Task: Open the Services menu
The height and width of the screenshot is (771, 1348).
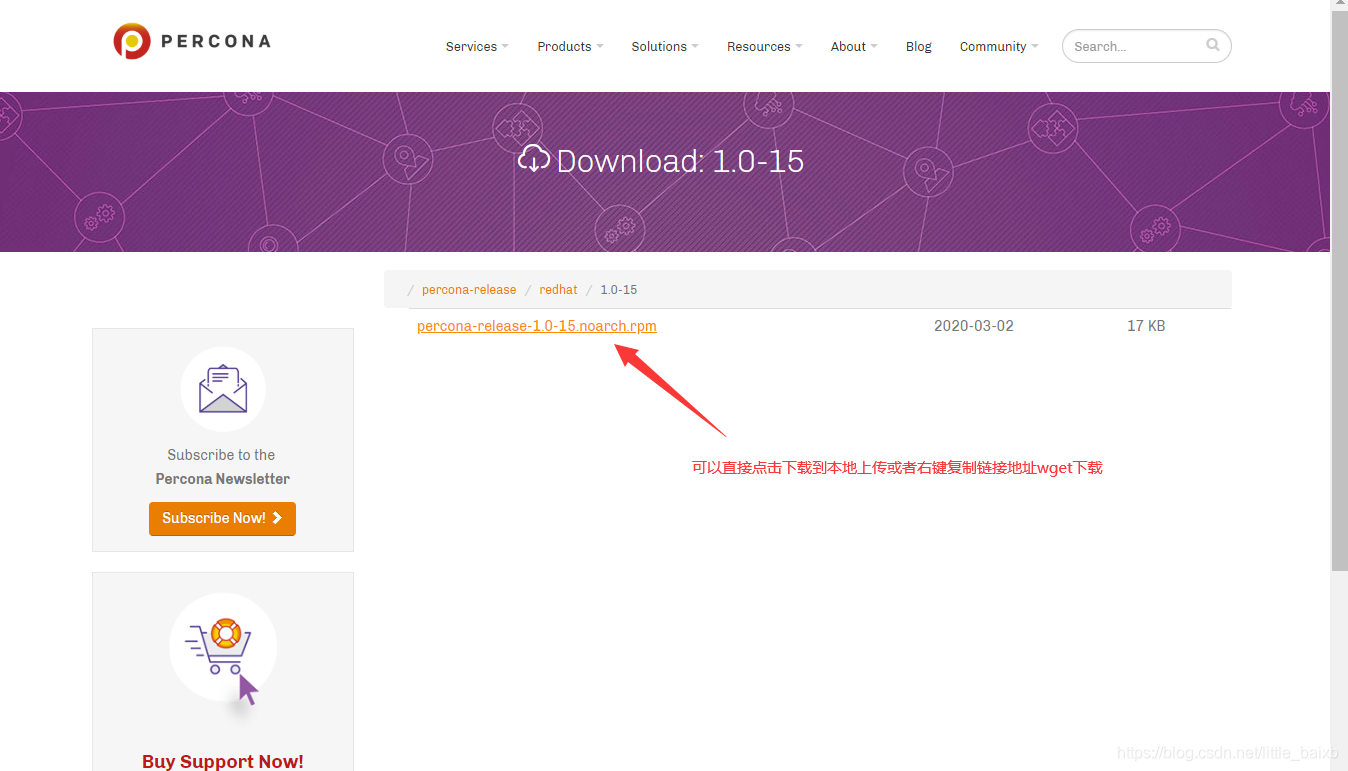Action: pyautogui.click(x=477, y=47)
